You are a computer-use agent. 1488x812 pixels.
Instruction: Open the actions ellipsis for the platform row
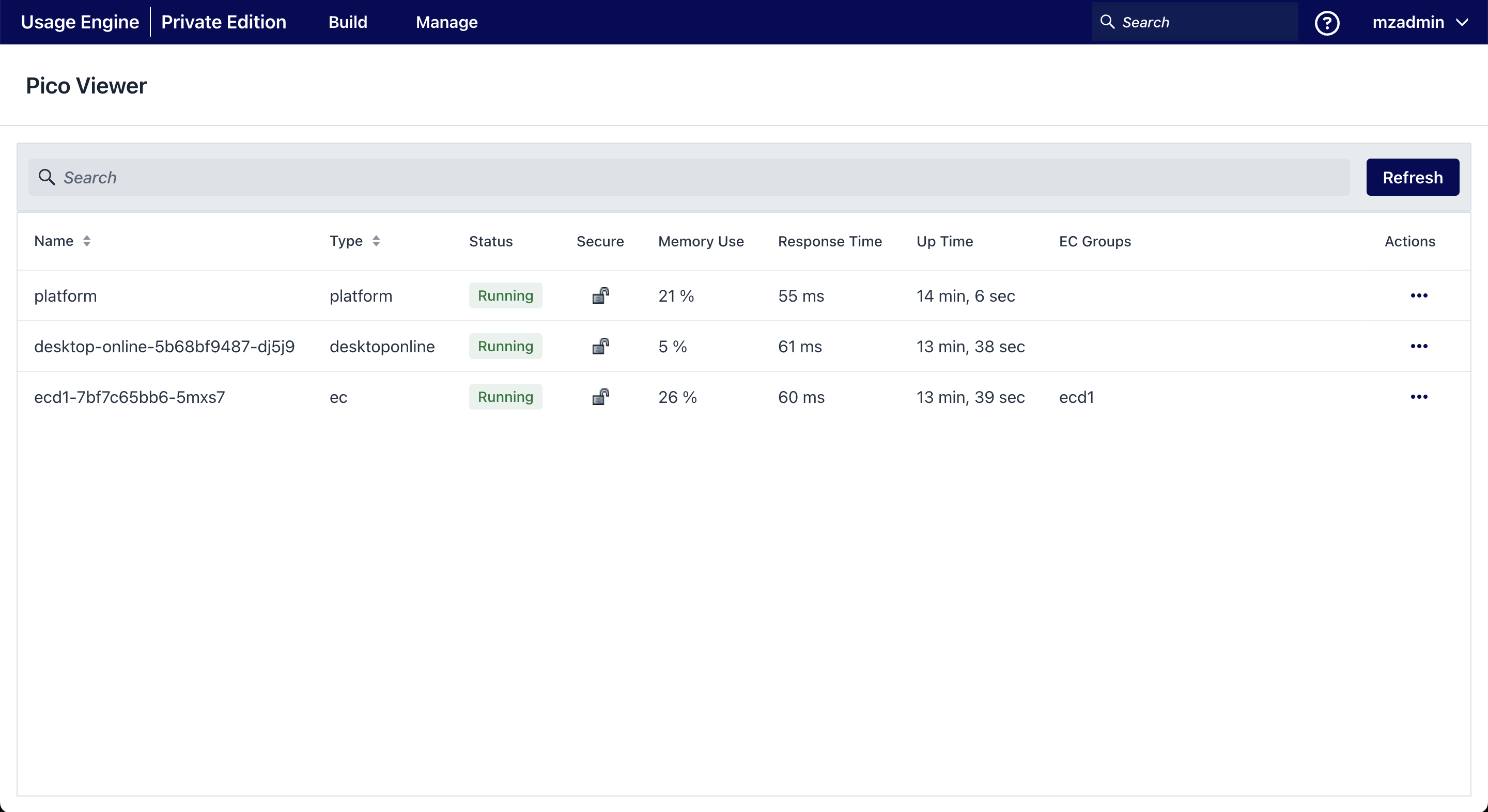click(x=1419, y=295)
